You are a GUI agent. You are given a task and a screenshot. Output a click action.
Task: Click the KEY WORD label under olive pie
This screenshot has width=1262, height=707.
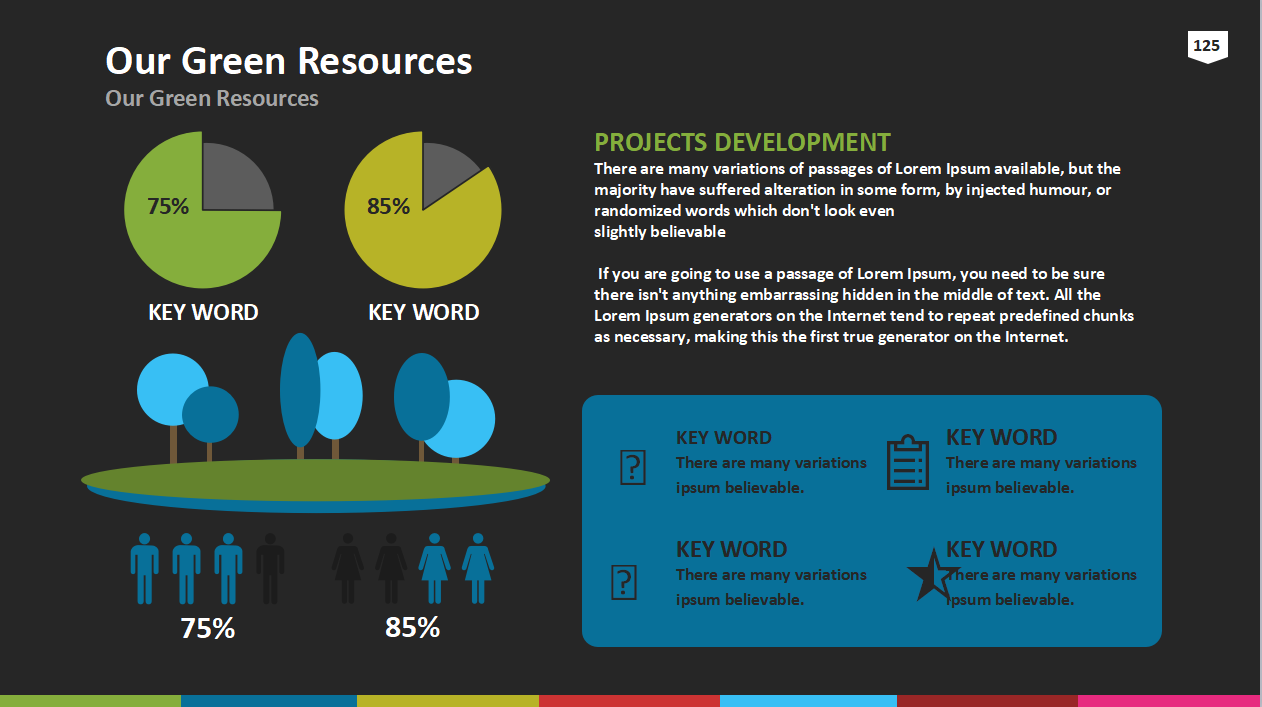[x=424, y=312]
